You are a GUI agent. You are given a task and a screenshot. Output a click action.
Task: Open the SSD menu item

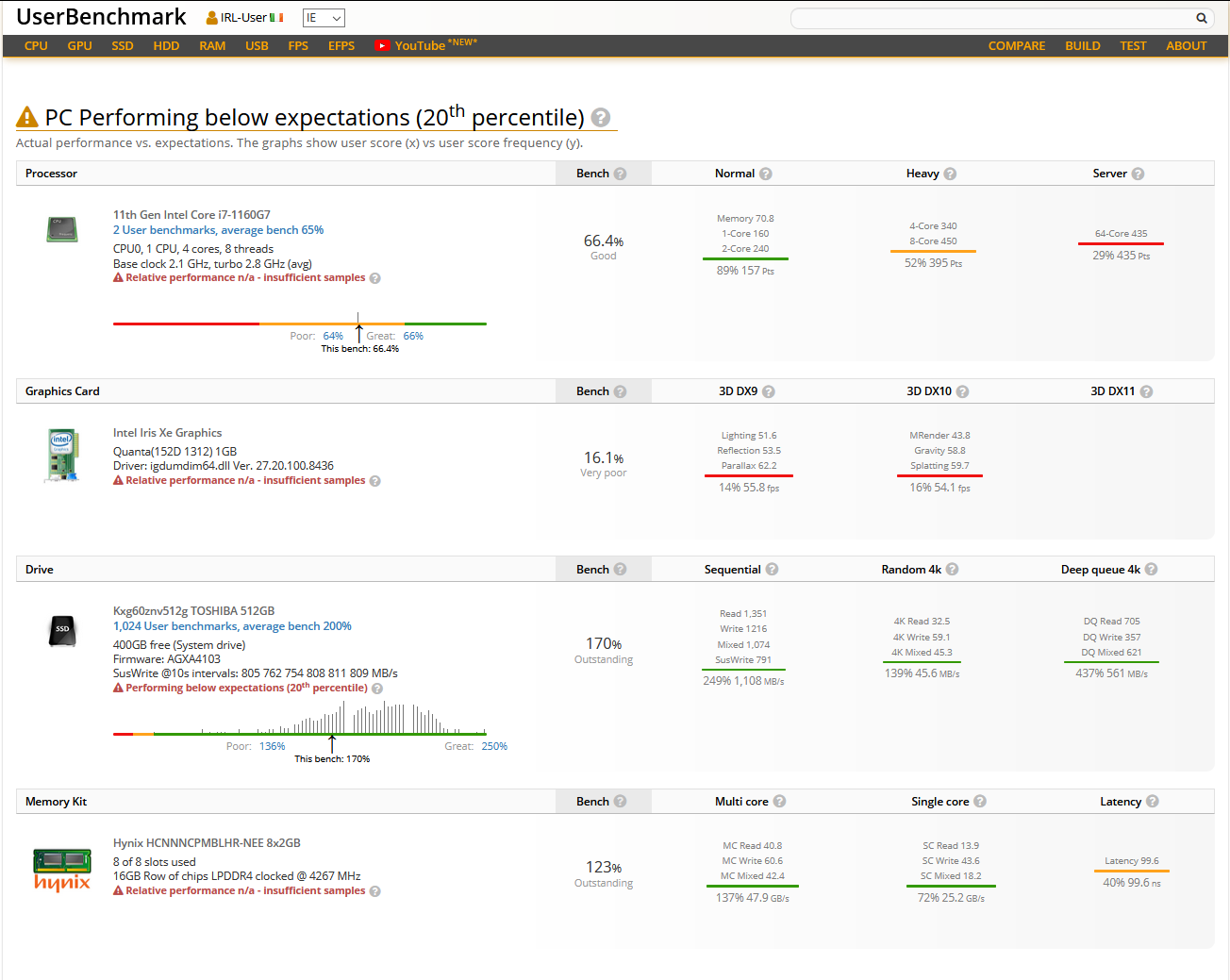(123, 46)
